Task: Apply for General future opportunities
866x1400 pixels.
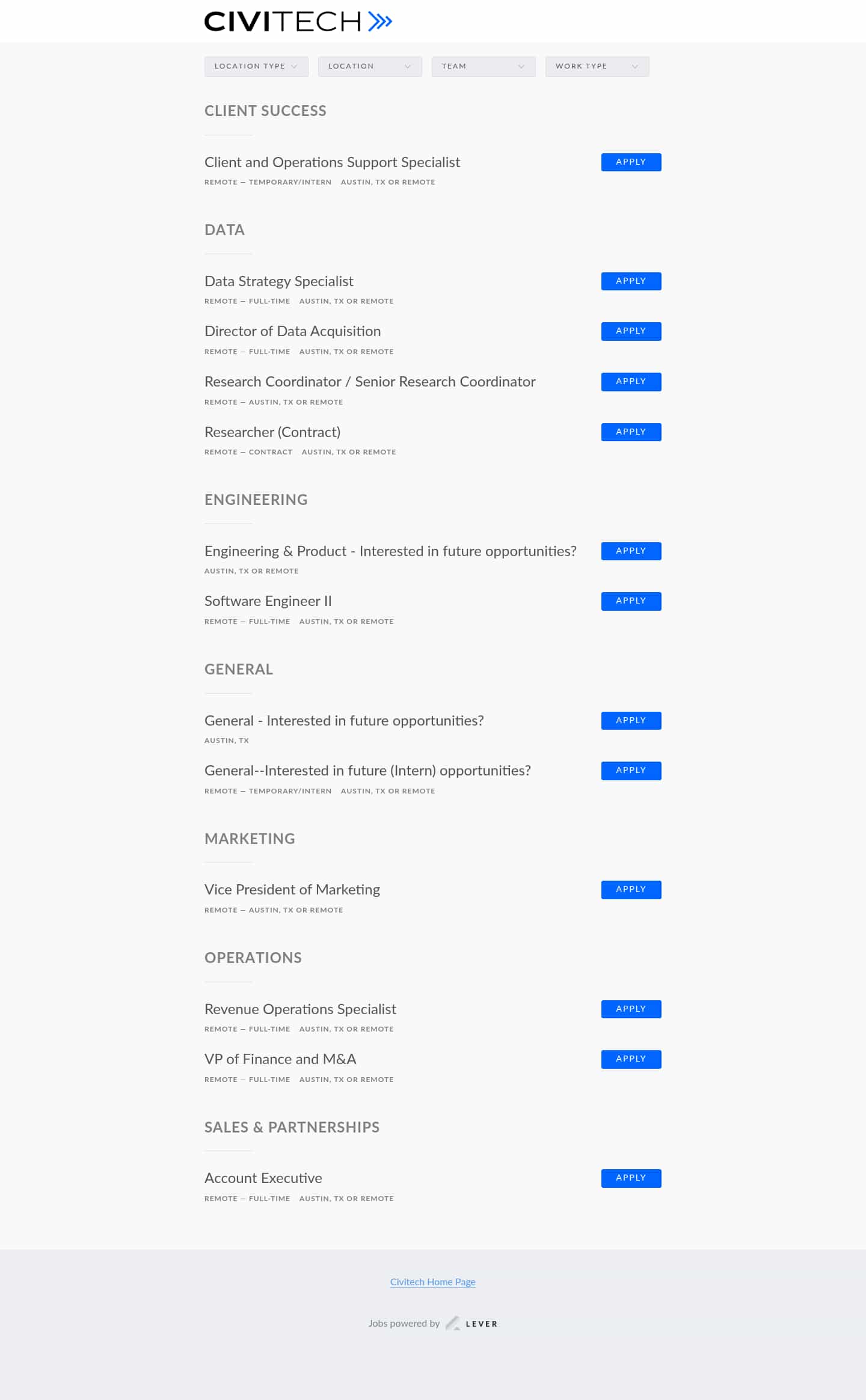Action: (x=631, y=721)
